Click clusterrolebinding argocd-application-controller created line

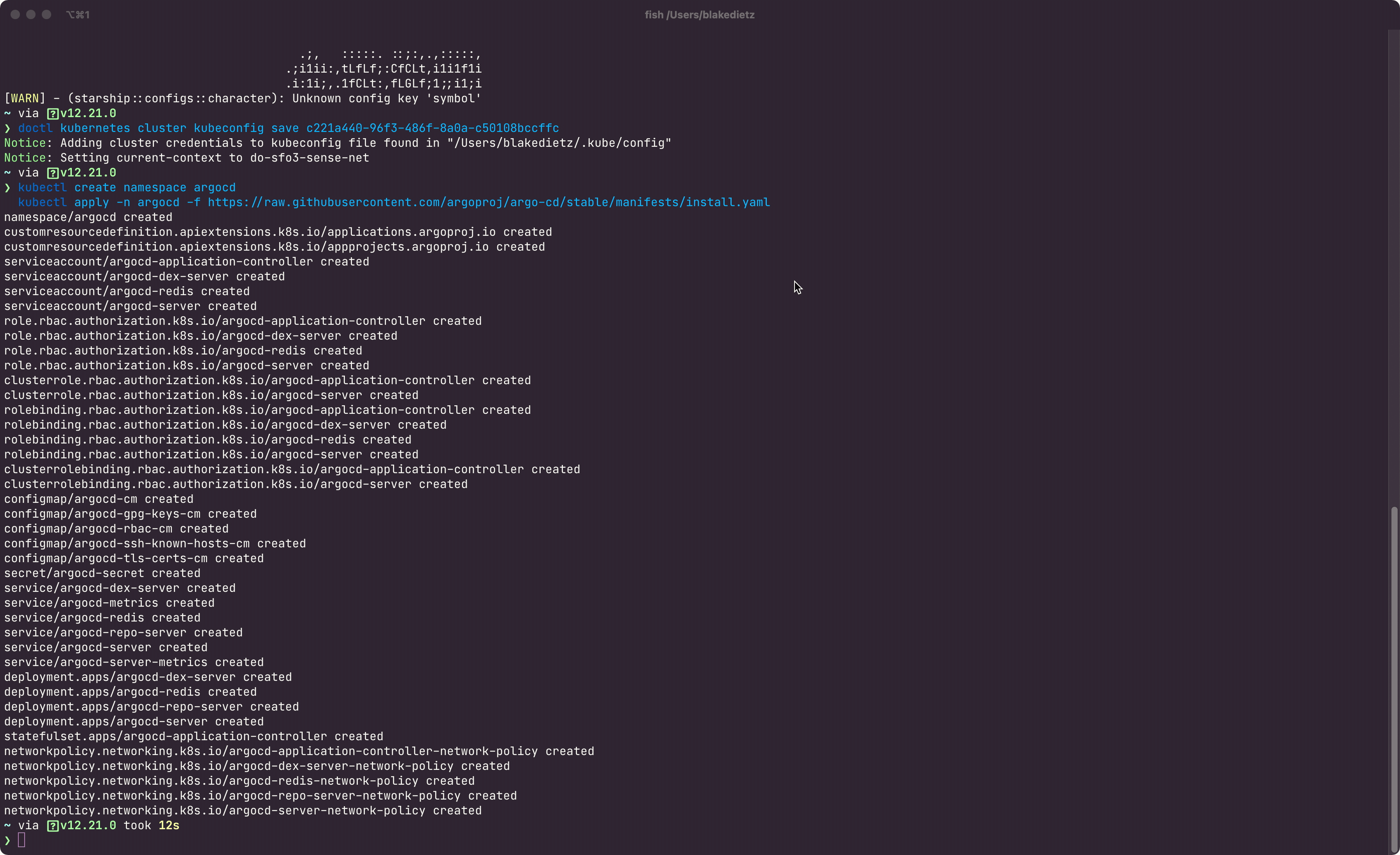tap(292, 470)
